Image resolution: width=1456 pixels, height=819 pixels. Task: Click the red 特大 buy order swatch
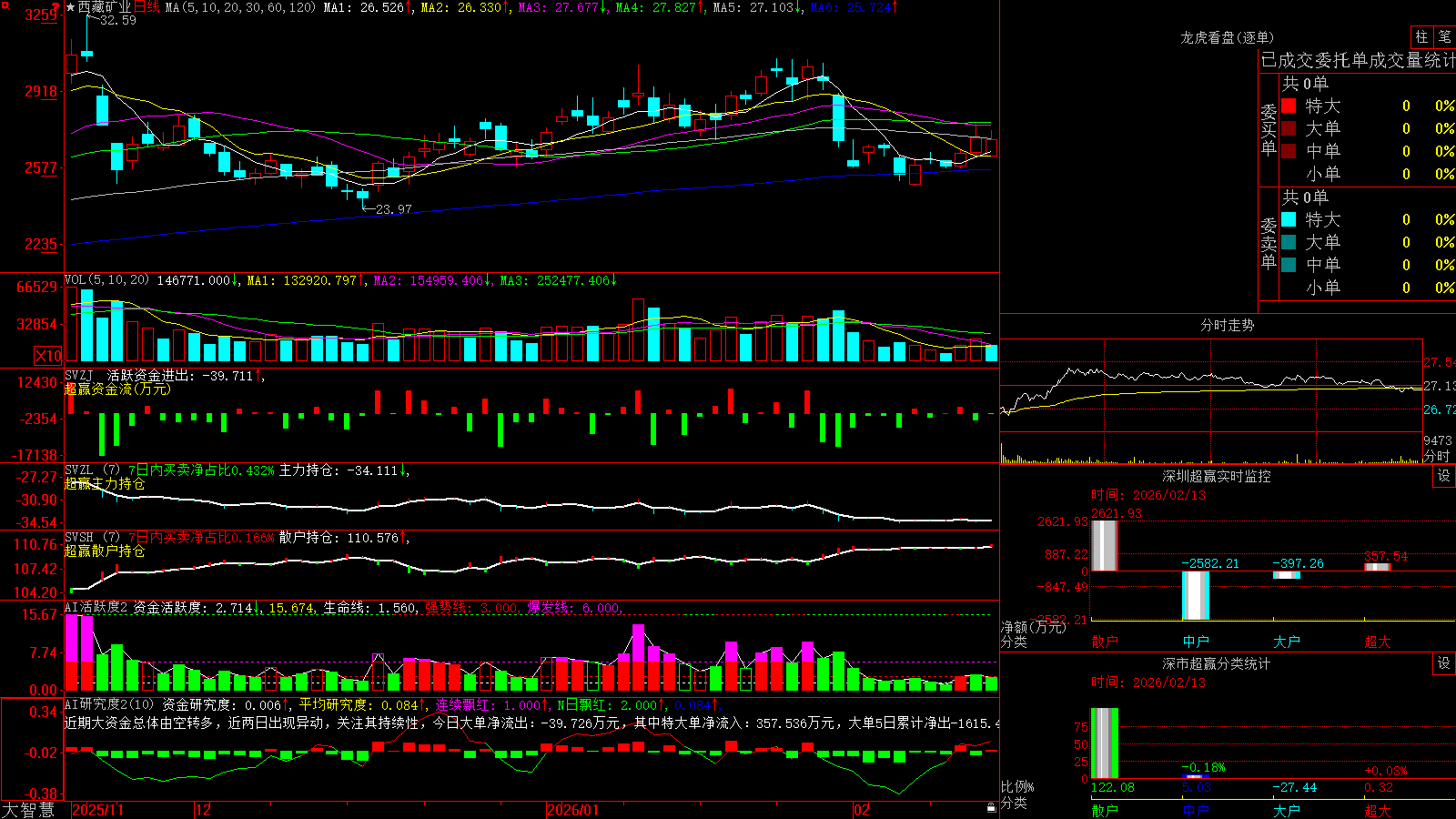tap(1289, 106)
